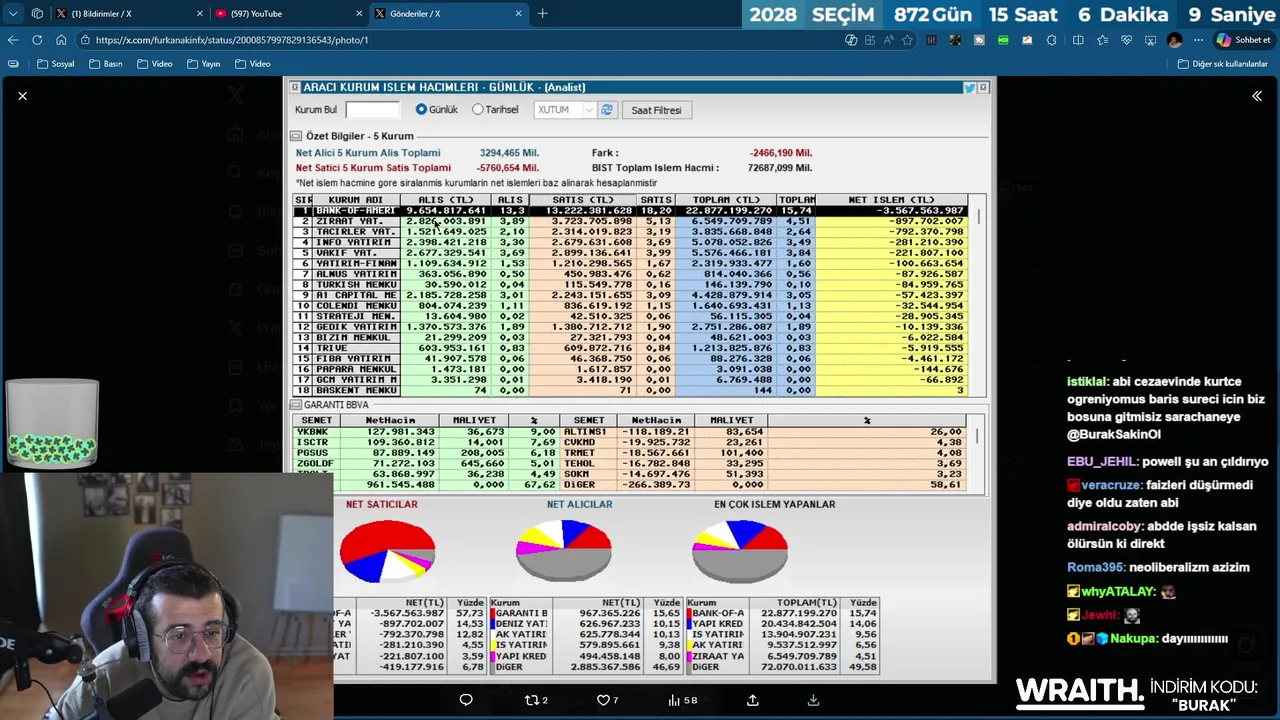Select the TACIRLER YAT. row
1280x720 pixels.
click(x=630, y=232)
